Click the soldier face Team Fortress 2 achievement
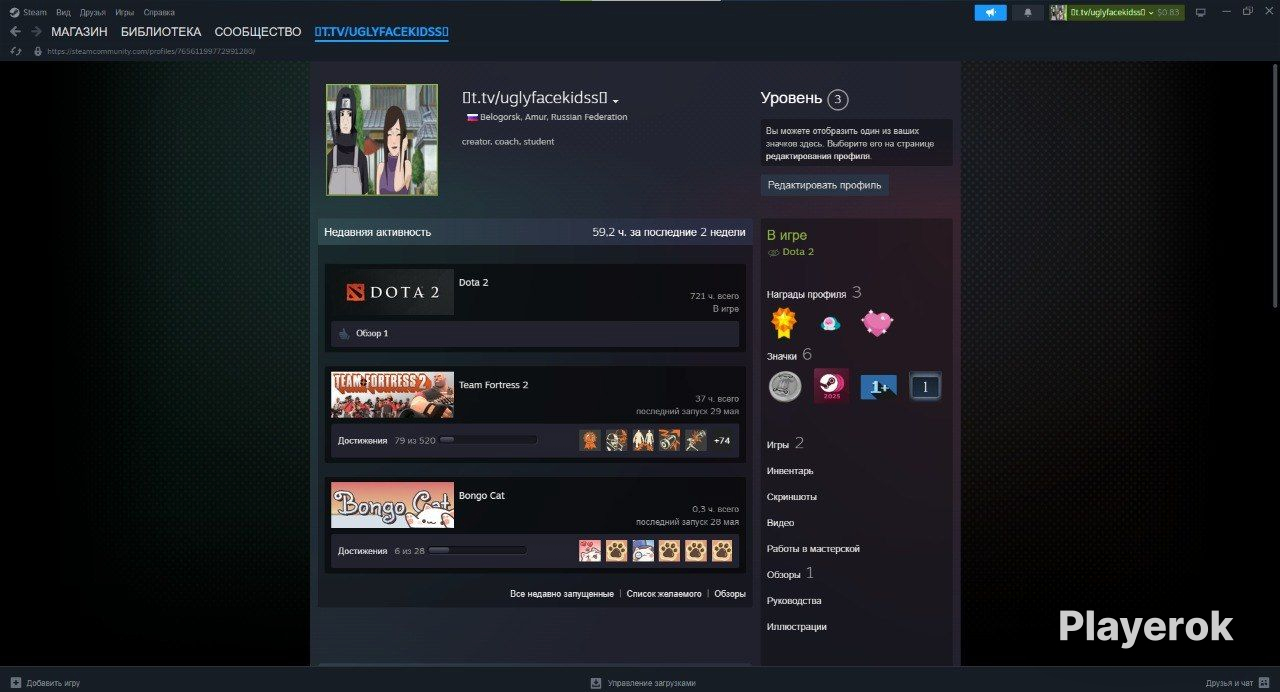1280x692 pixels. (617, 440)
